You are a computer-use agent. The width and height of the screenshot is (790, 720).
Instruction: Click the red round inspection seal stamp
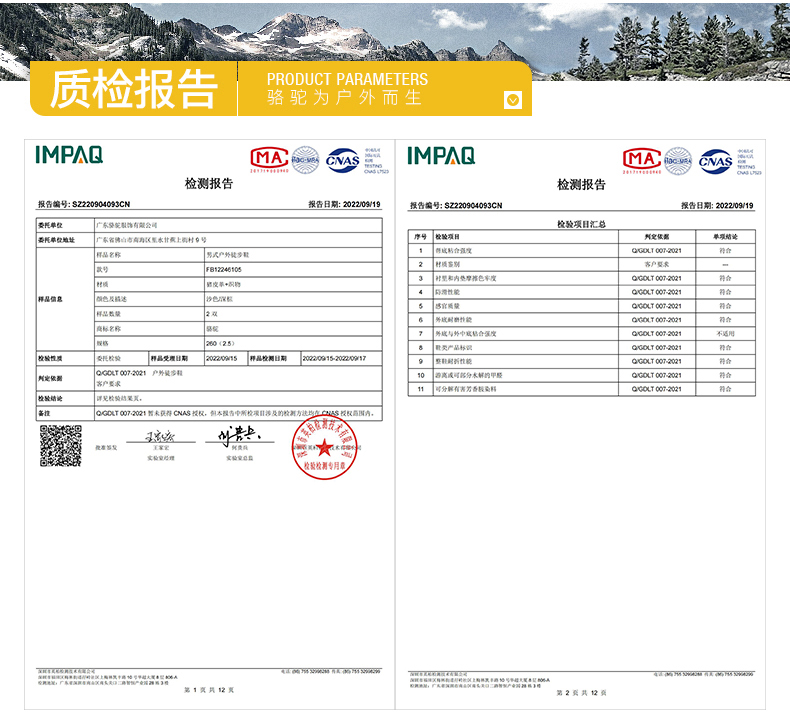[324, 447]
